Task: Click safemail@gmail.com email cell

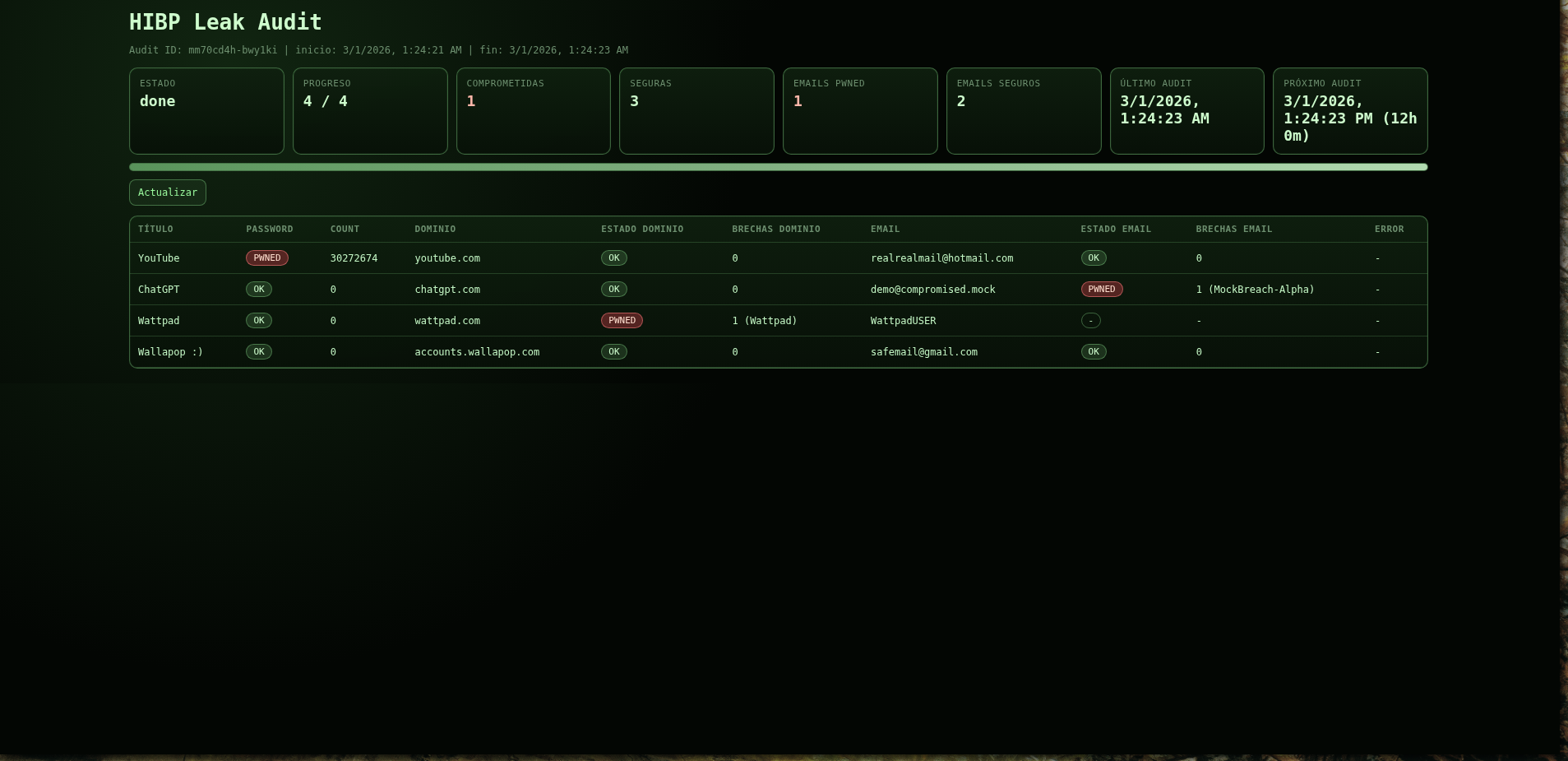Action: click(924, 352)
